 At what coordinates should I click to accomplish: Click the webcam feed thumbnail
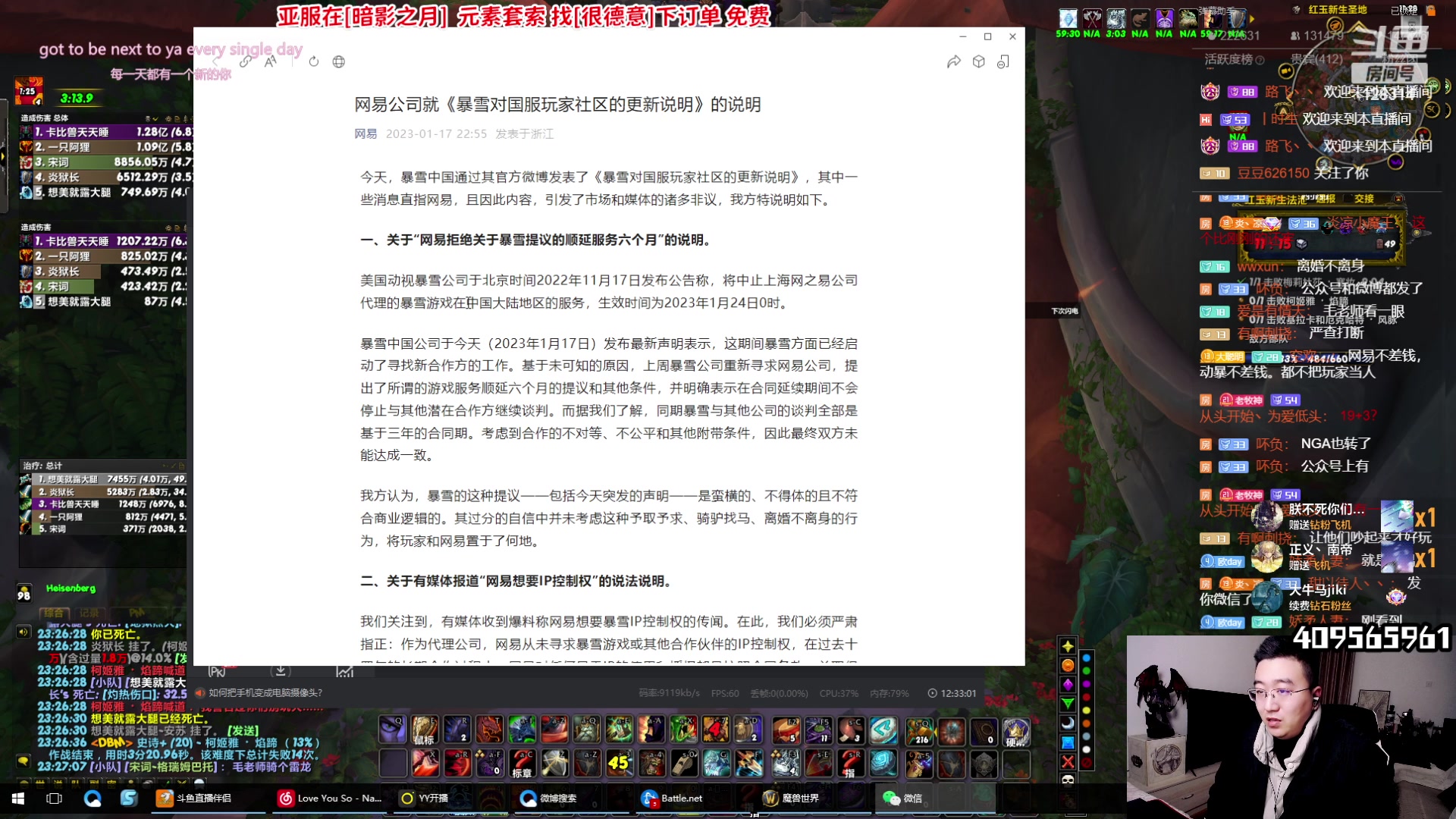click(x=1291, y=726)
